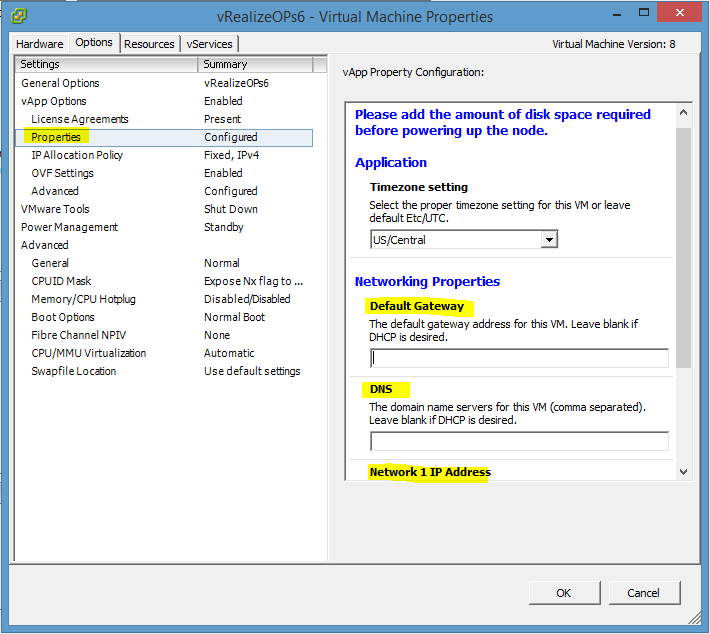Select OVF Settings row
The height and width of the screenshot is (634, 710).
point(164,173)
